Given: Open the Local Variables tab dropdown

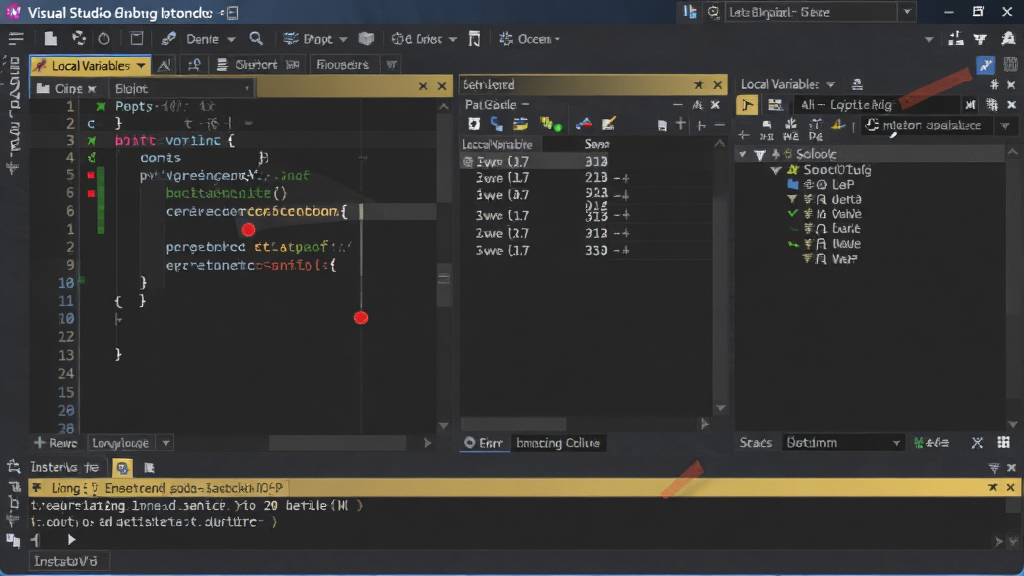Looking at the screenshot, I should tap(141, 65).
